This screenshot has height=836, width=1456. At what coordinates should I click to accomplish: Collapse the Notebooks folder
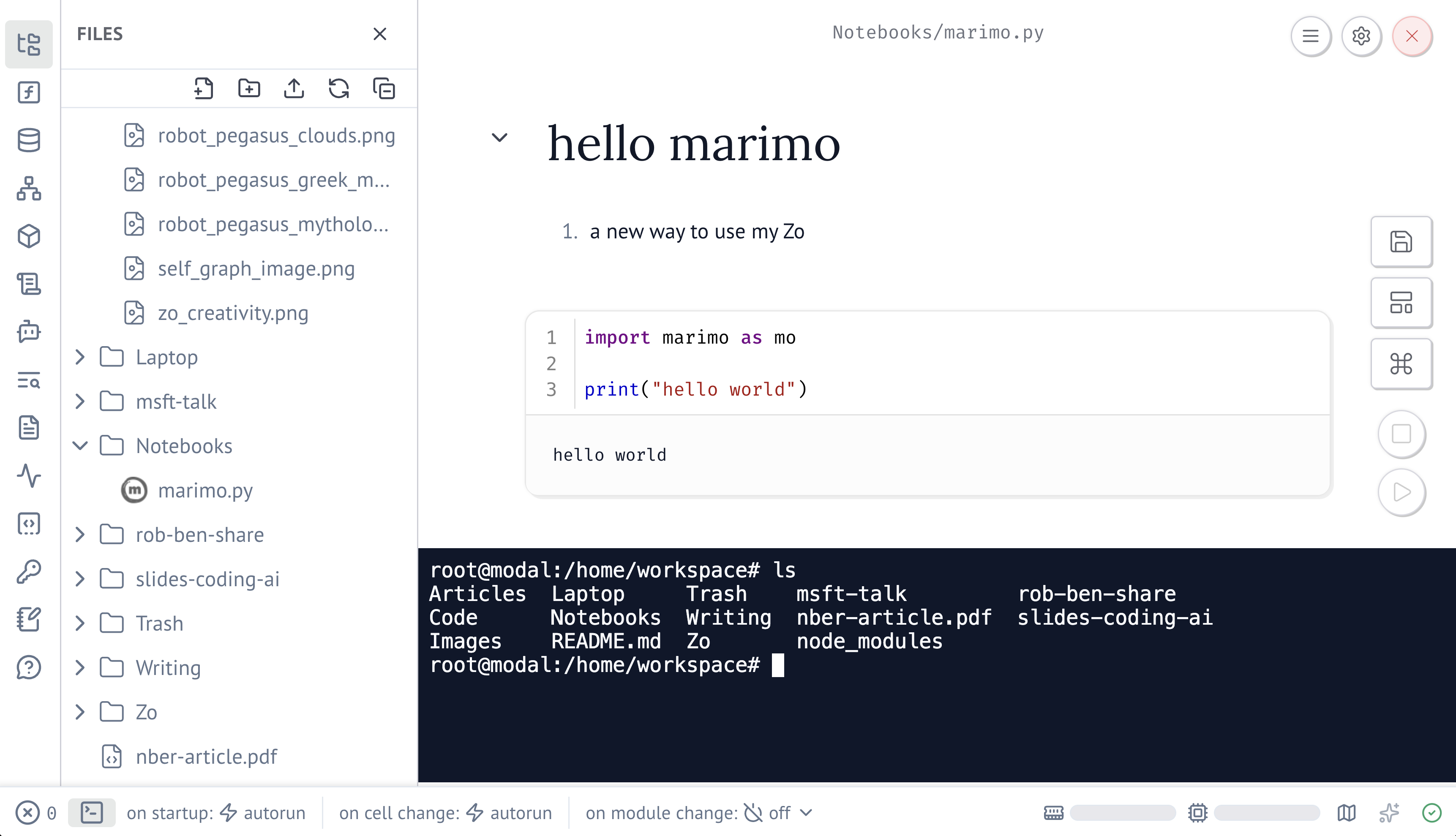tap(80, 445)
